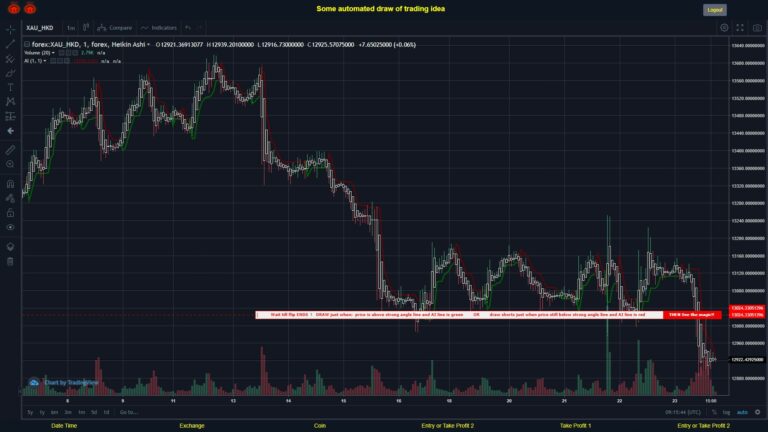Open the 1m interval selector
The image size is (768, 432).
coord(71,28)
